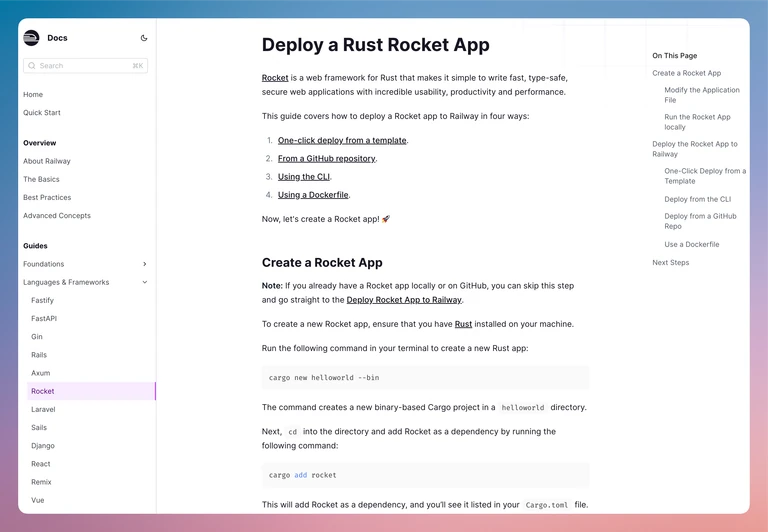Image resolution: width=768 pixels, height=532 pixels.
Task: Jump to Deploy from the CLI
Action: coord(697,199)
